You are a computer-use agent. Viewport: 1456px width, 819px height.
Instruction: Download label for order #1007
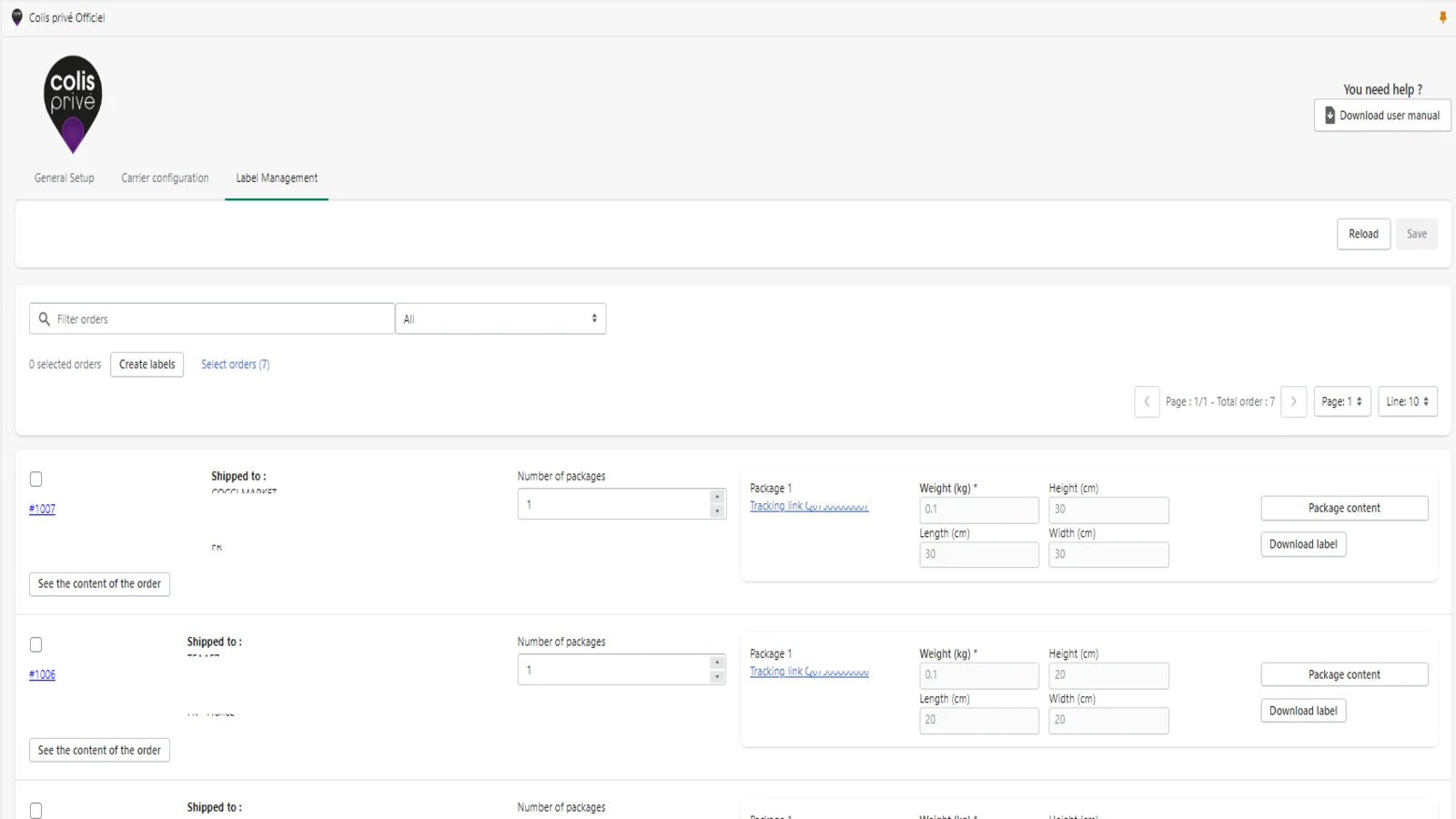pos(1302,544)
